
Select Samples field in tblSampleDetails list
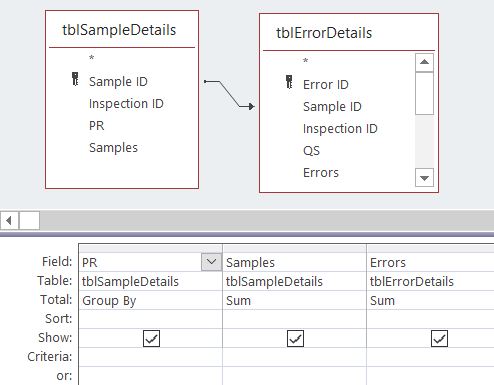(113, 148)
